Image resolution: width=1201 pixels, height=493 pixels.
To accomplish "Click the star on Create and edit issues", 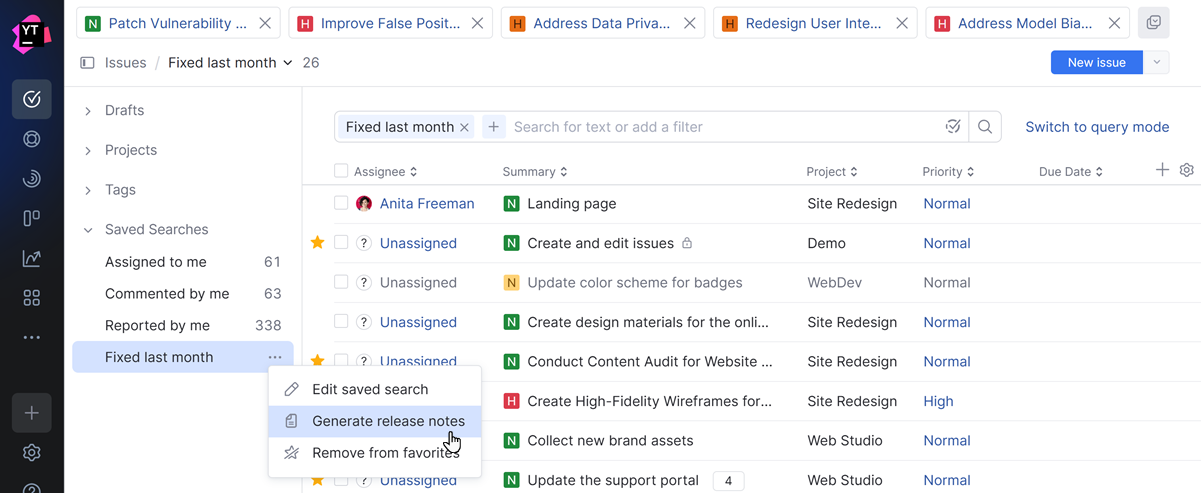I will (318, 243).
